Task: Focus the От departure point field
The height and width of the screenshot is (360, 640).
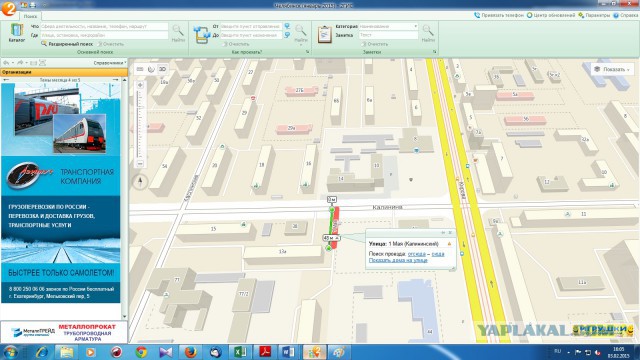Action: (251, 26)
